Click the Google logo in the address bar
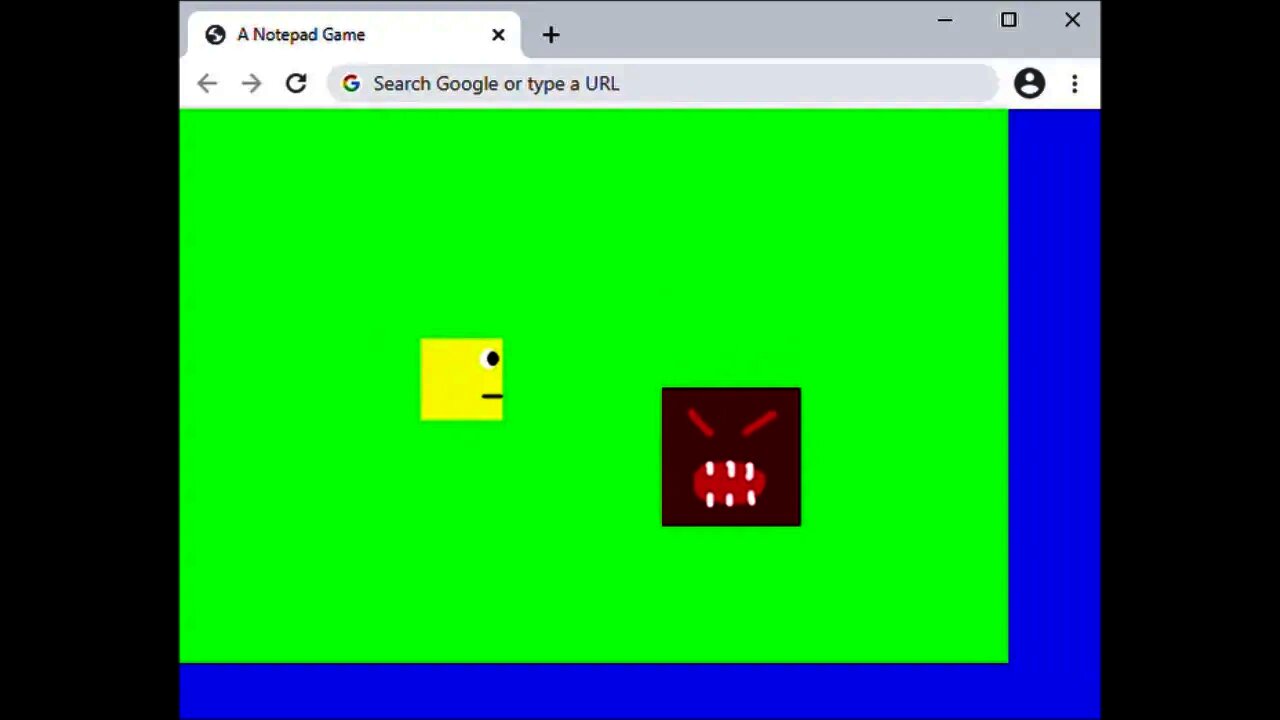The image size is (1280, 720). coord(351,84)
